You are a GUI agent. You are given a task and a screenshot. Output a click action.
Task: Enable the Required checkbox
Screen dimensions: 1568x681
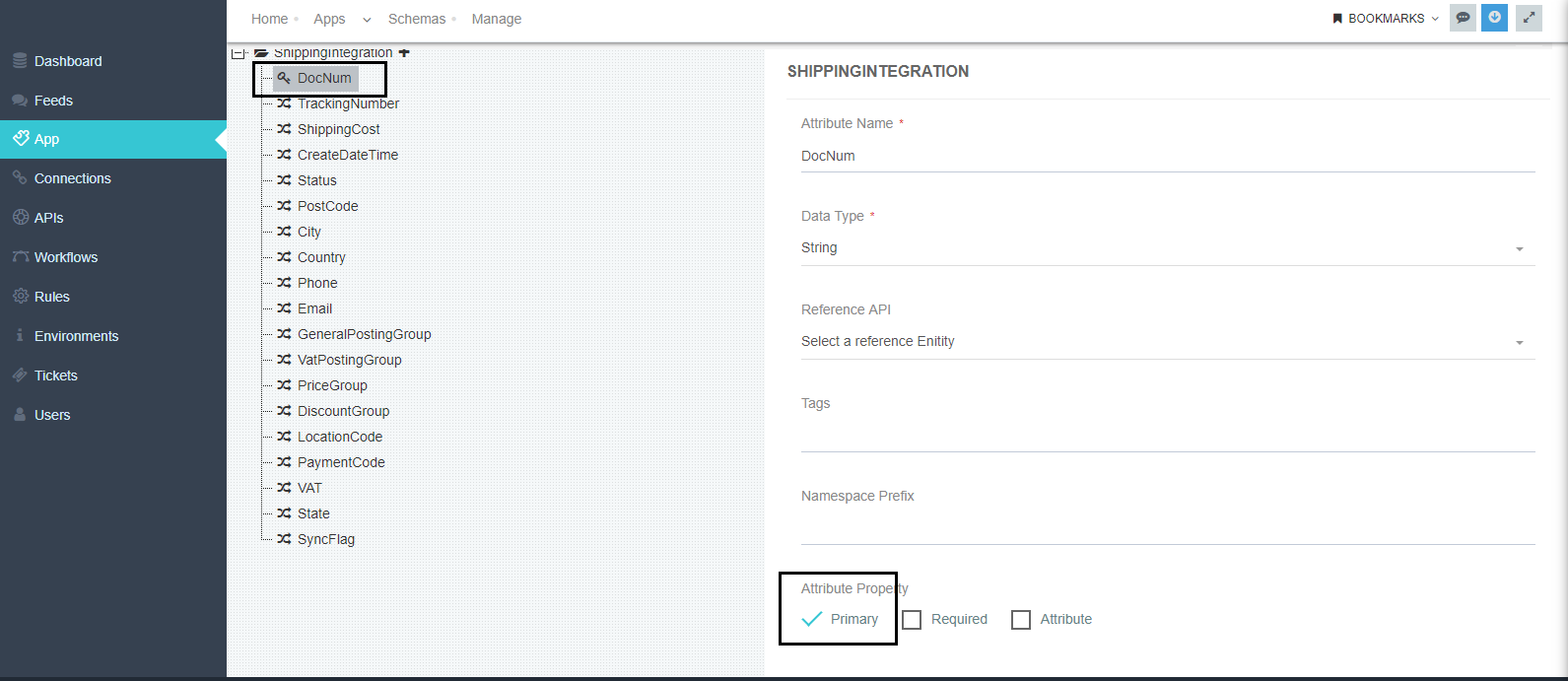(x=912, y=620)
